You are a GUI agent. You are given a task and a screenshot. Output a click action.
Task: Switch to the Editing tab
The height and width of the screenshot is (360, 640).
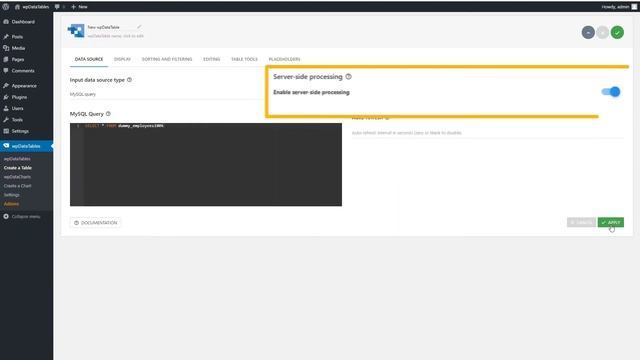tap(211, 59)
